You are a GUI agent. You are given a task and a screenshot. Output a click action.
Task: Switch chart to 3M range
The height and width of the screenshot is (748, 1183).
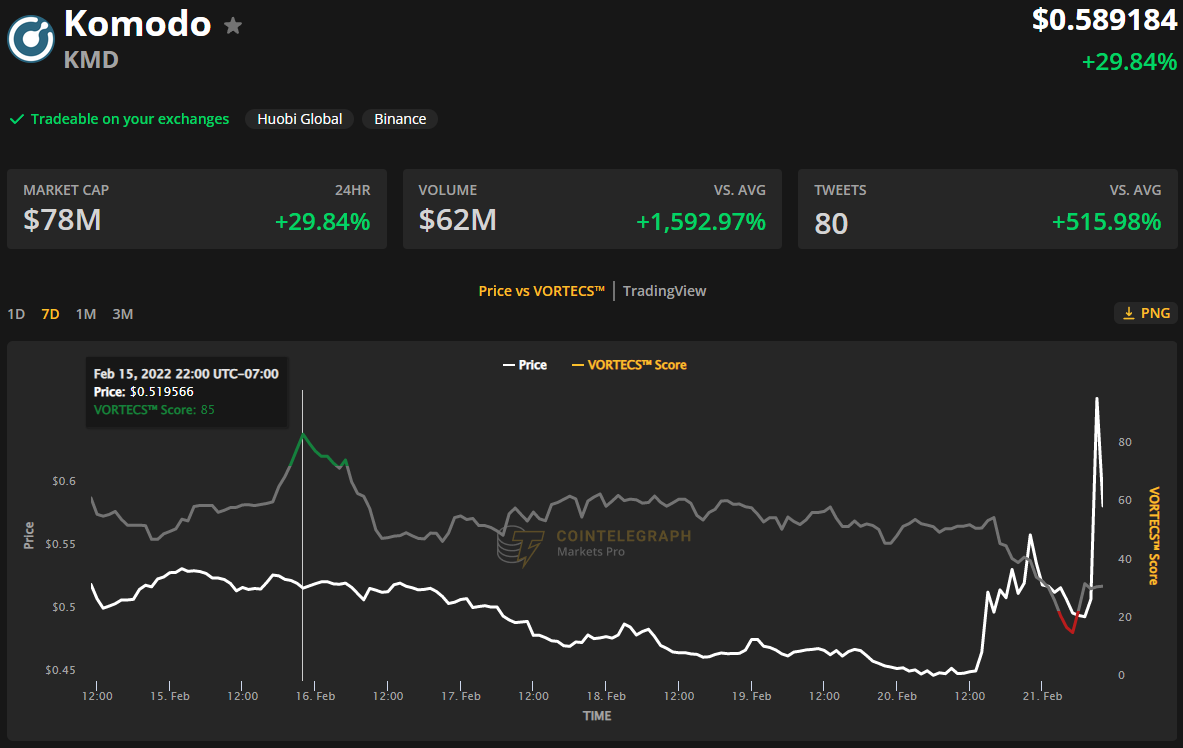[x=122, y=314]
